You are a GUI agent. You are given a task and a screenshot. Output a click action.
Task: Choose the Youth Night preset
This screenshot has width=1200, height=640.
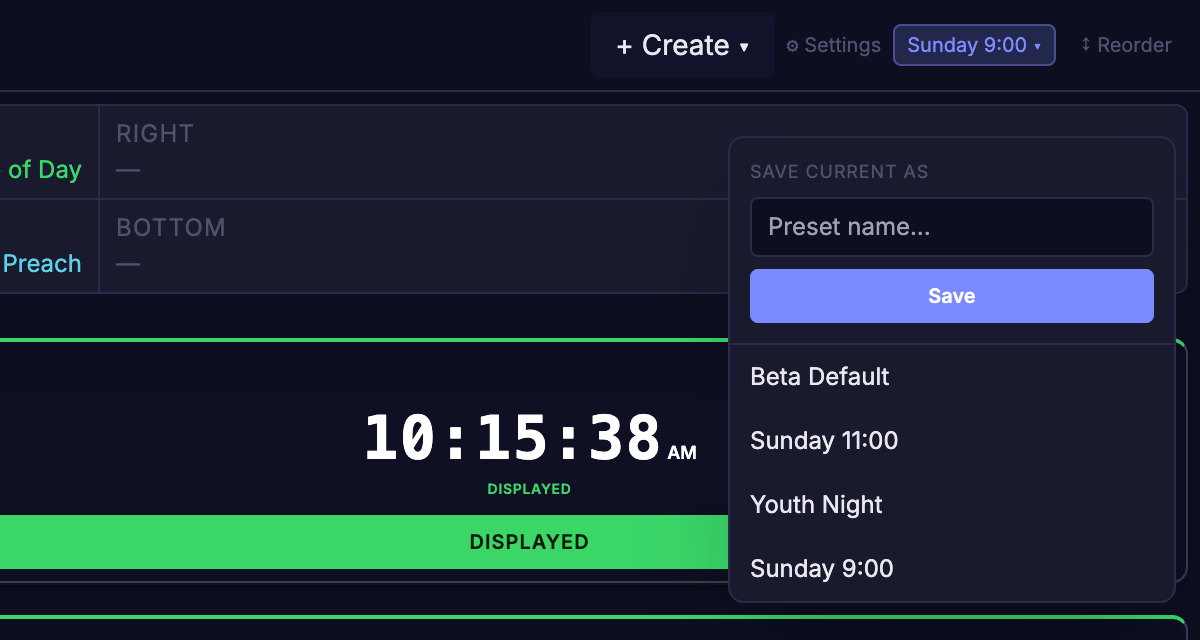coord(952,505)
